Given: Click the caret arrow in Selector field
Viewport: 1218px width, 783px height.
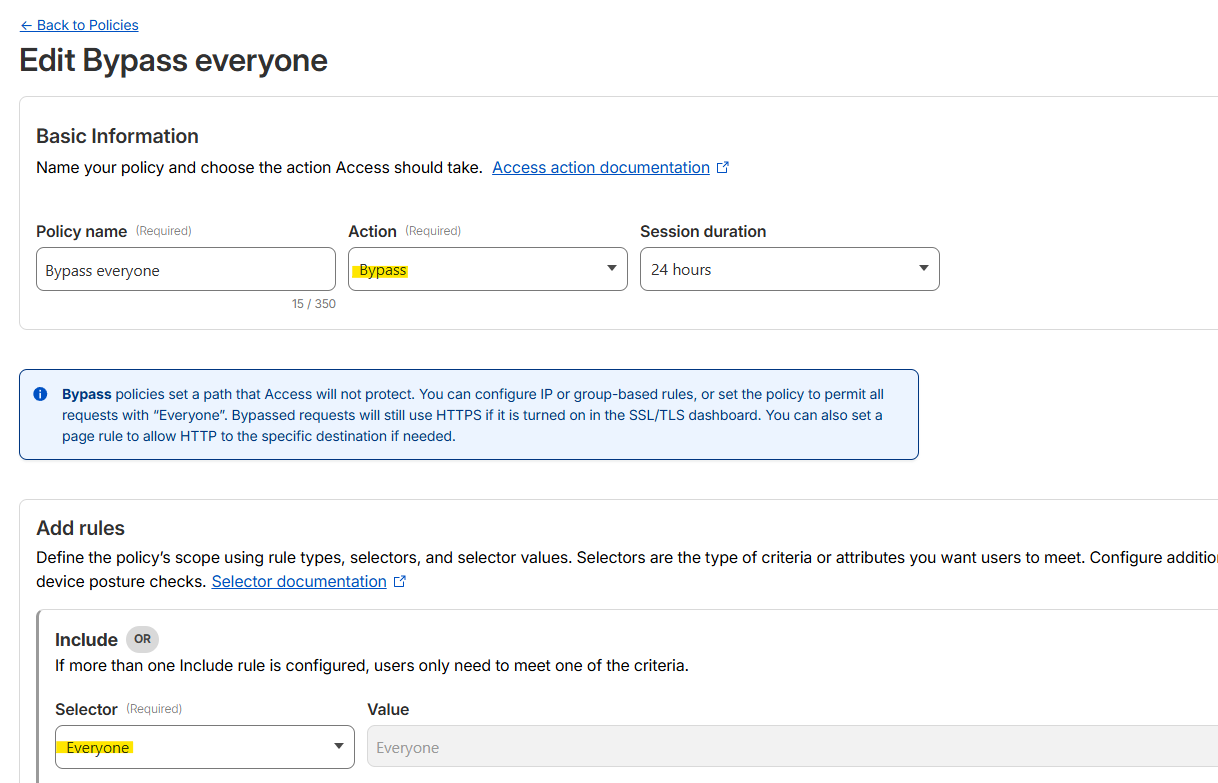Looking at the screenshot, I should click(x=338, y=746).
